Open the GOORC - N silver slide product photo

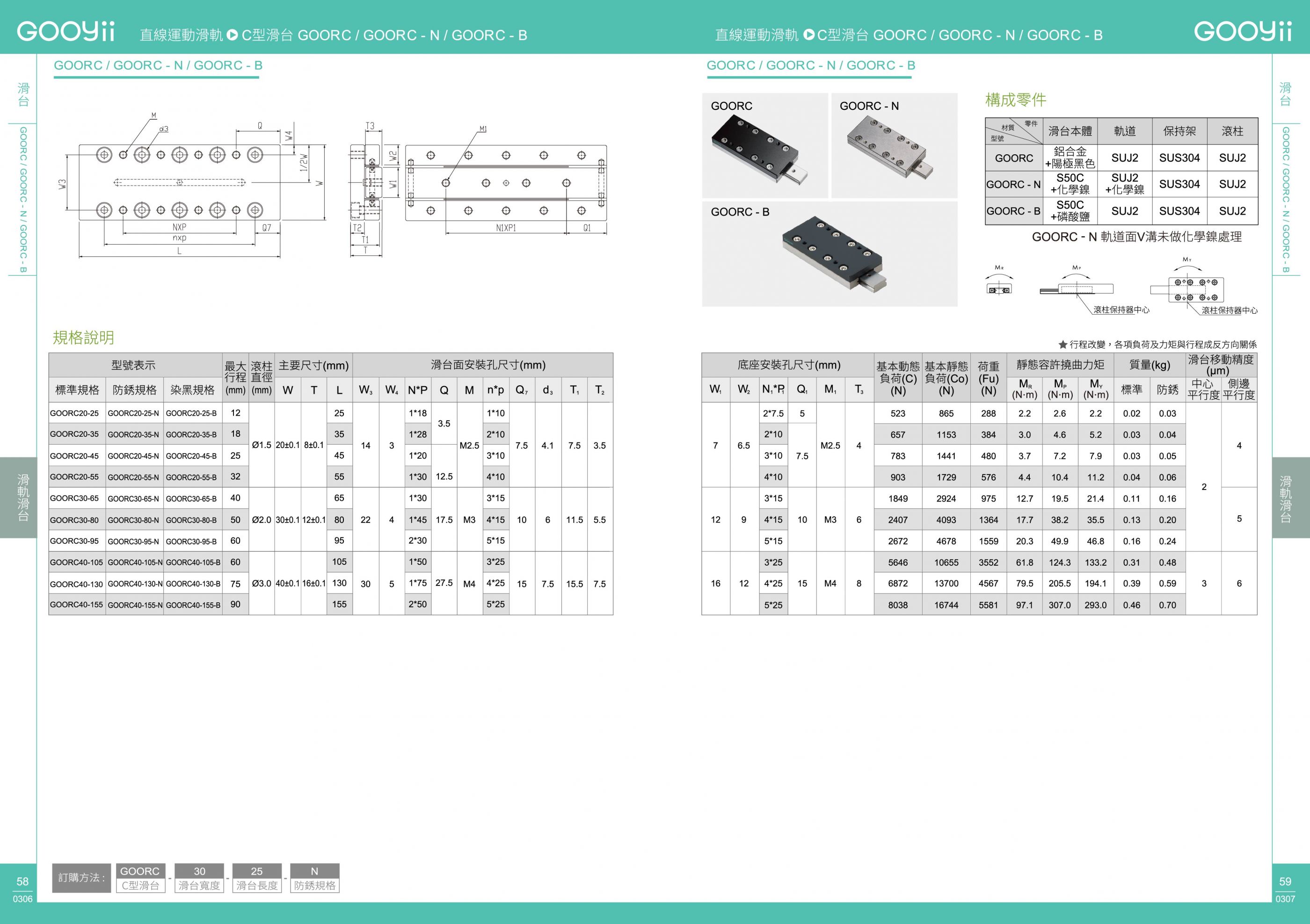[894, 145]
